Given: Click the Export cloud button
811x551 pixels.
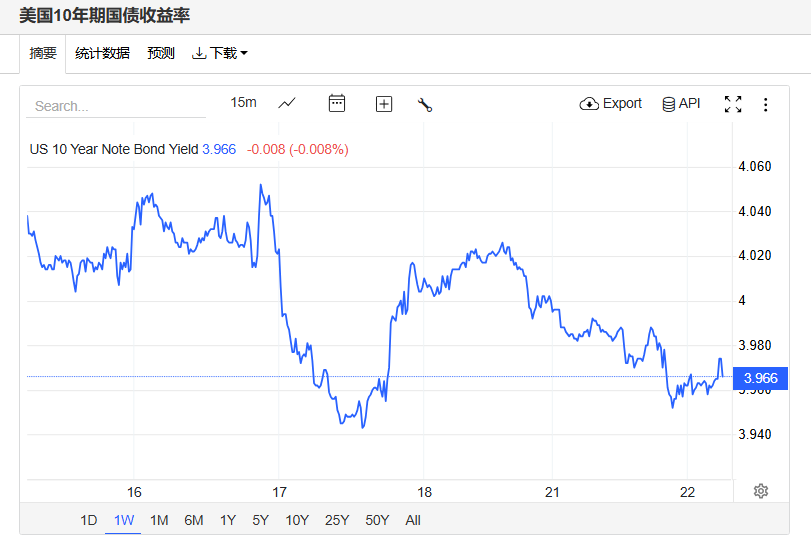Looking at the screenshot, I should point(610,104).
